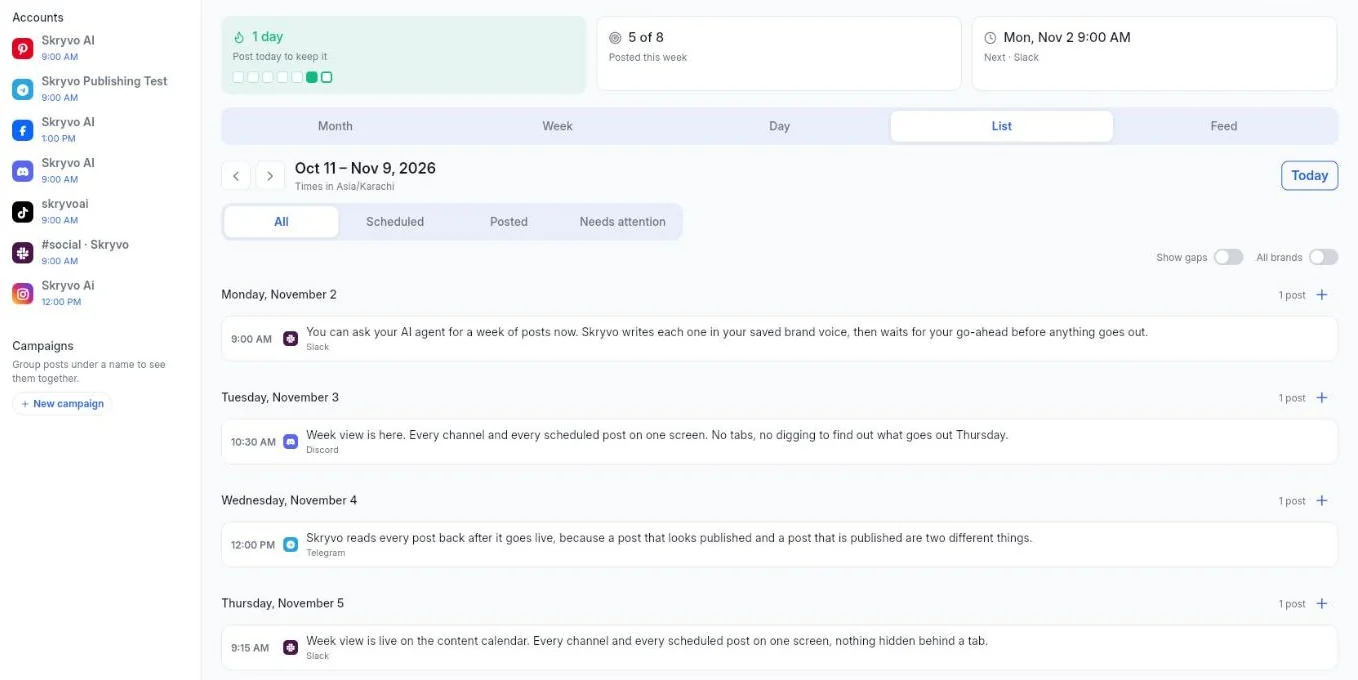Open the 5 of 8 posted this week card
Viewport: 1358px width, 680px height.
[x=779, y=54]
